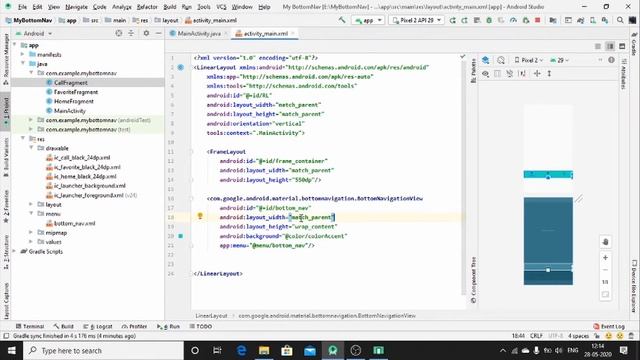640x360 pixels.
Task: Click the colorAccent gutter swatch on line 20
Action: tap(181, 236)
